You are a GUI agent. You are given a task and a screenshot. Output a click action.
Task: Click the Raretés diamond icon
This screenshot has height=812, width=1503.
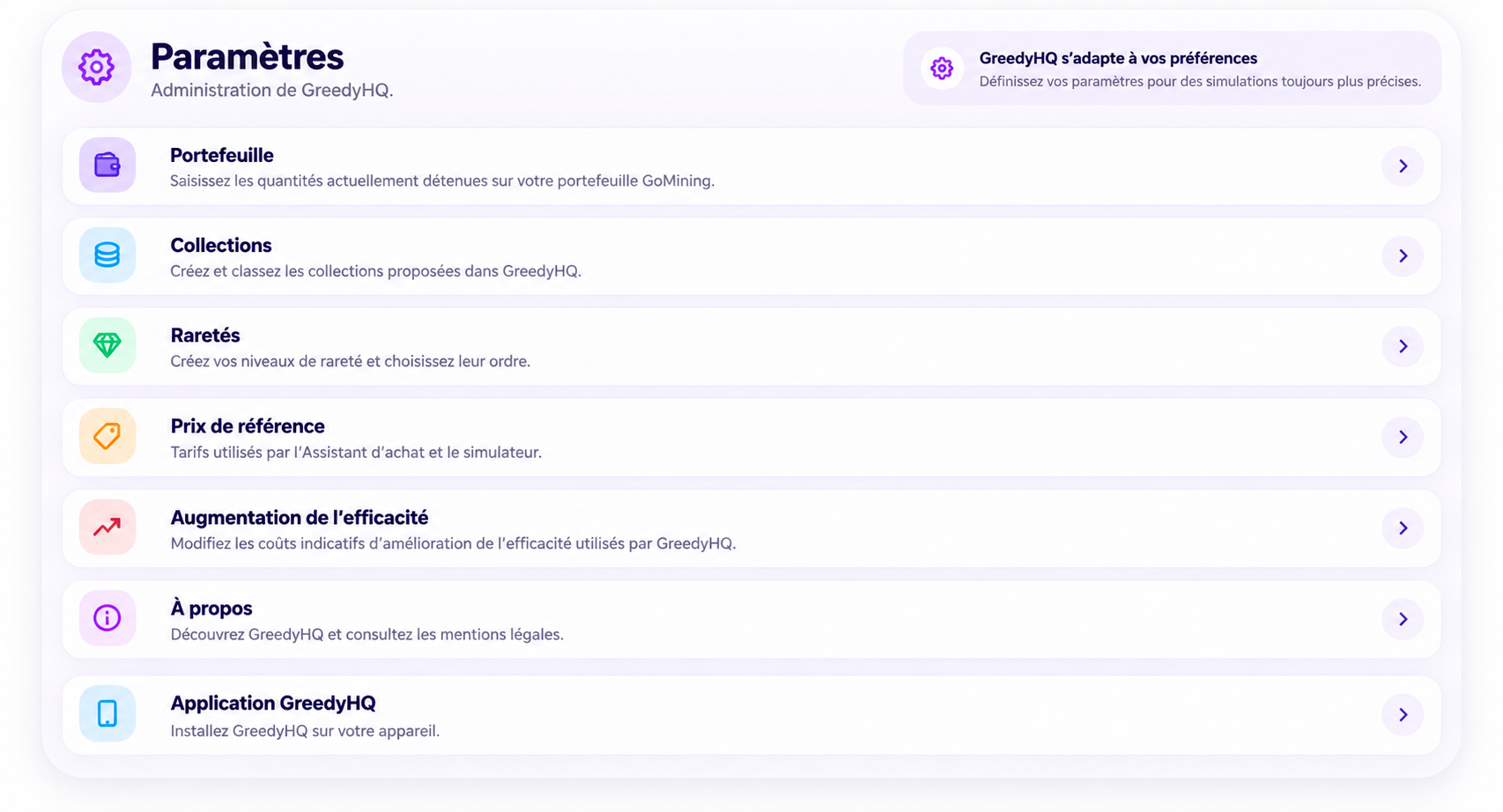coord(107,345)
